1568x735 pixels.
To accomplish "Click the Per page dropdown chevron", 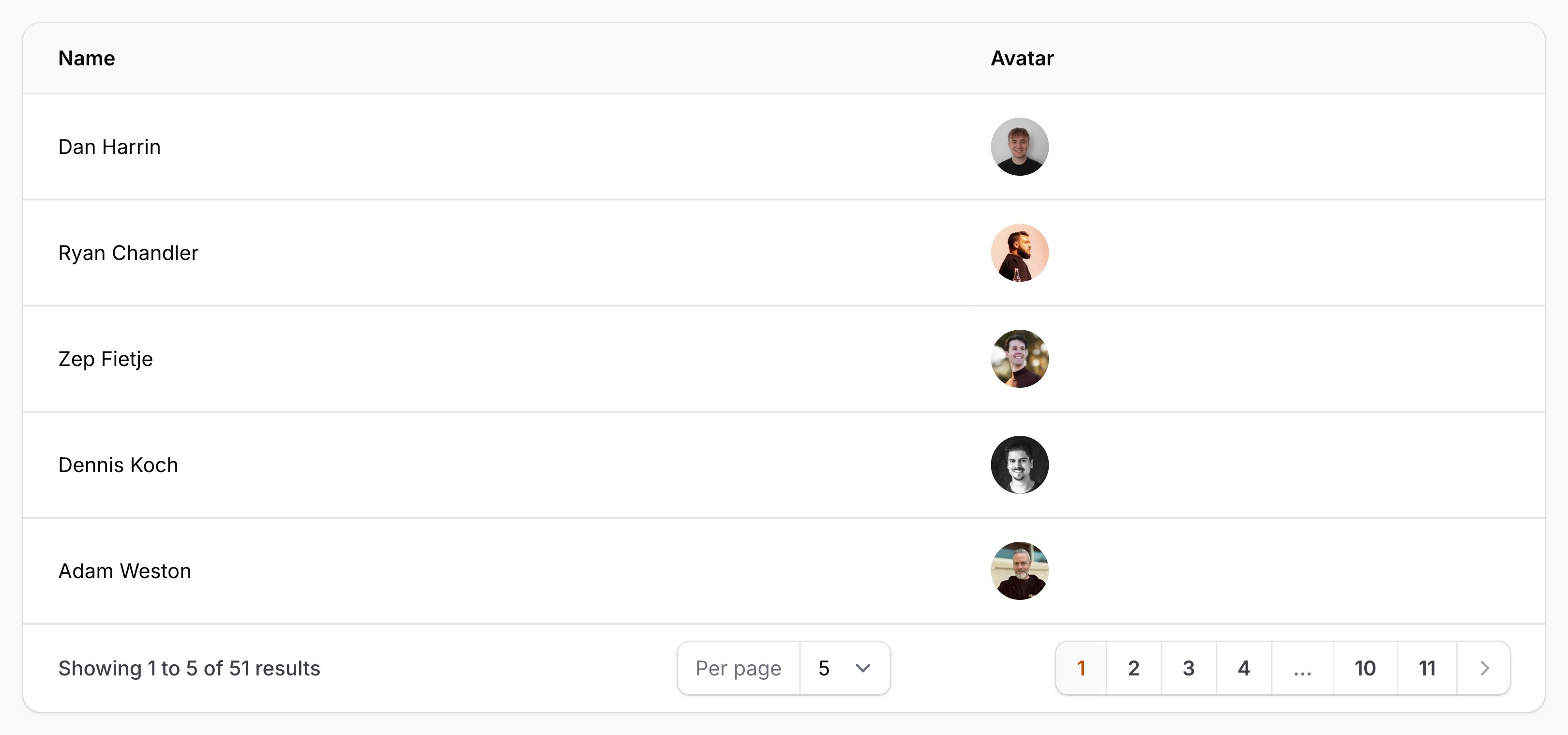I will [862, 668].
